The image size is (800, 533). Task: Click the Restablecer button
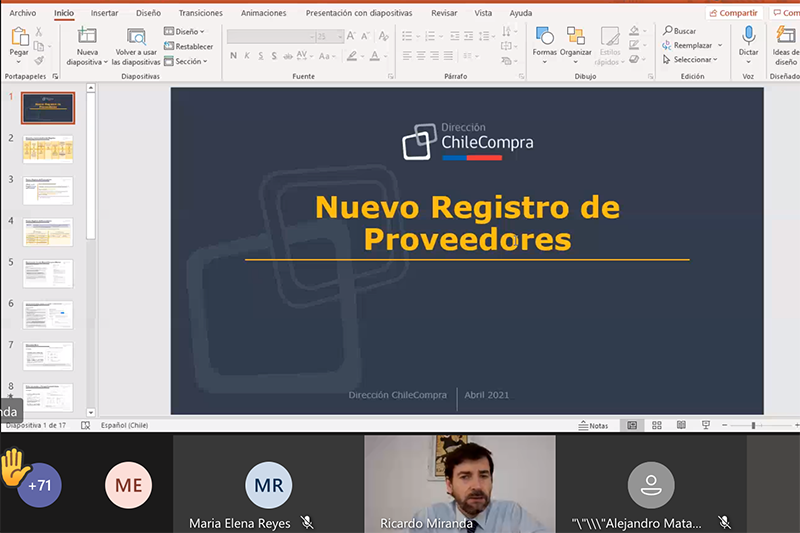coord(188,46)
